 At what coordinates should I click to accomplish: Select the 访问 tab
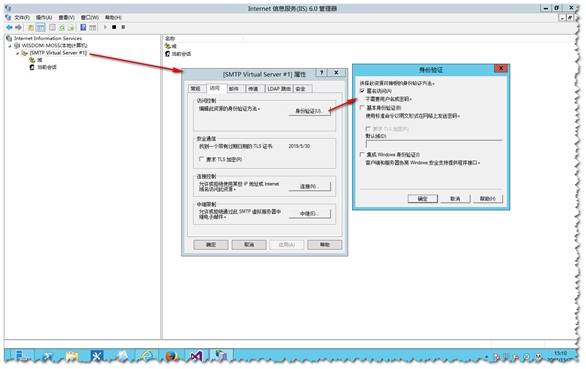pos(216,88)
